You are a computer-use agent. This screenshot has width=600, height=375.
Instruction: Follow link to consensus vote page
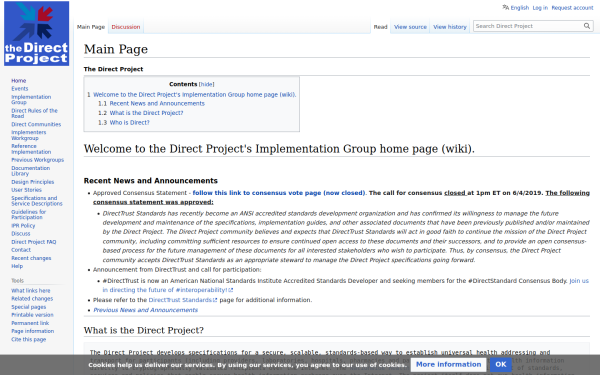pos(279,193)
